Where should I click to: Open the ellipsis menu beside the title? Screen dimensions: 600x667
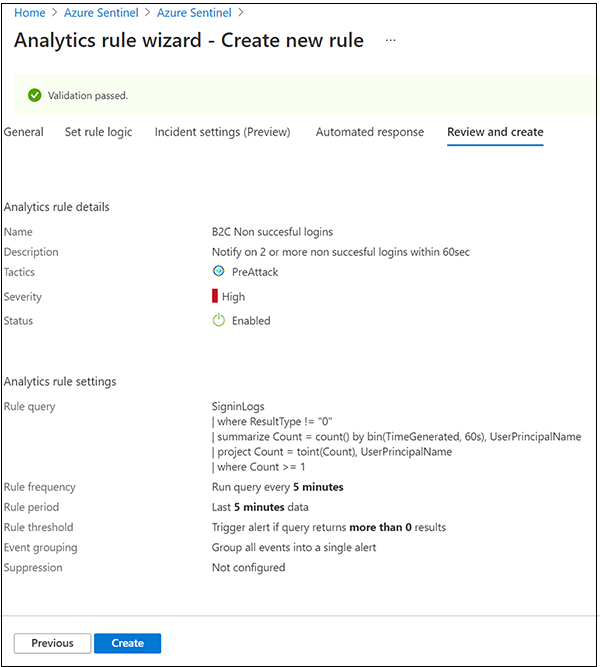[390, 41]
